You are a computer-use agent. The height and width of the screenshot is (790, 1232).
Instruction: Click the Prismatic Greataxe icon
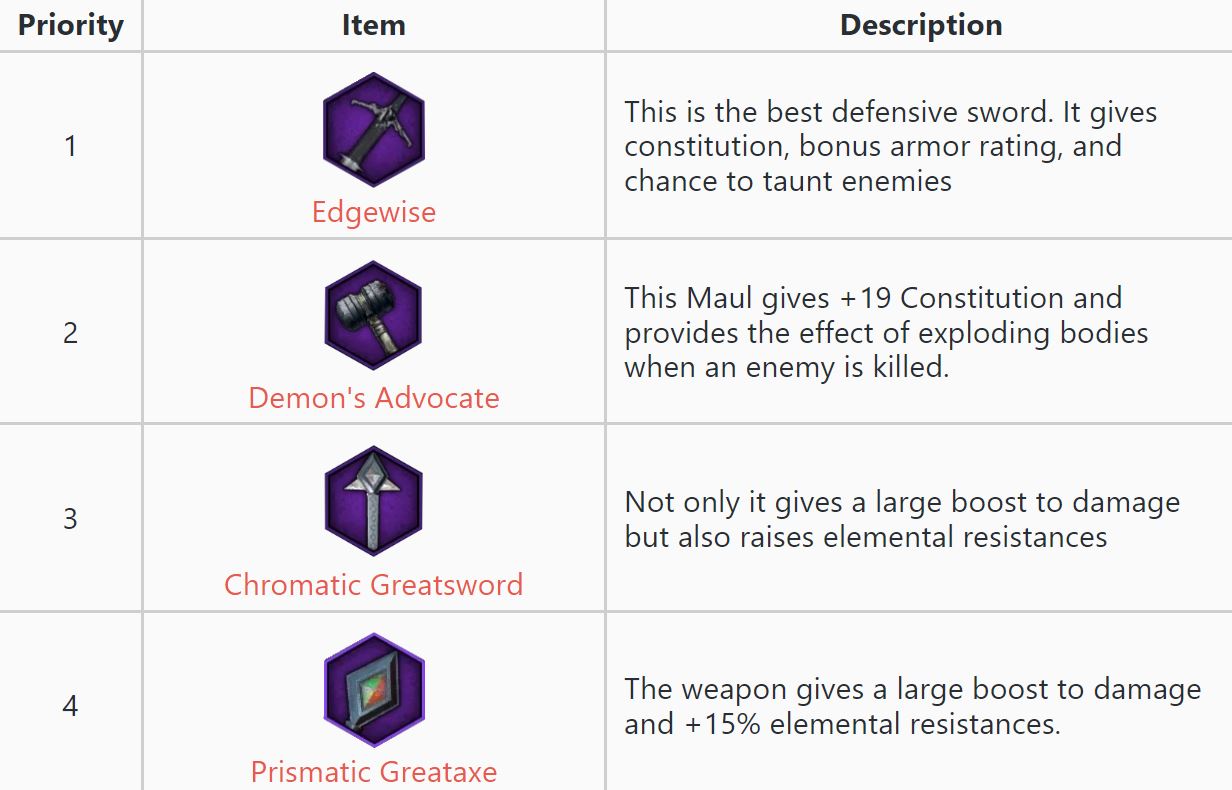(374, 689)
